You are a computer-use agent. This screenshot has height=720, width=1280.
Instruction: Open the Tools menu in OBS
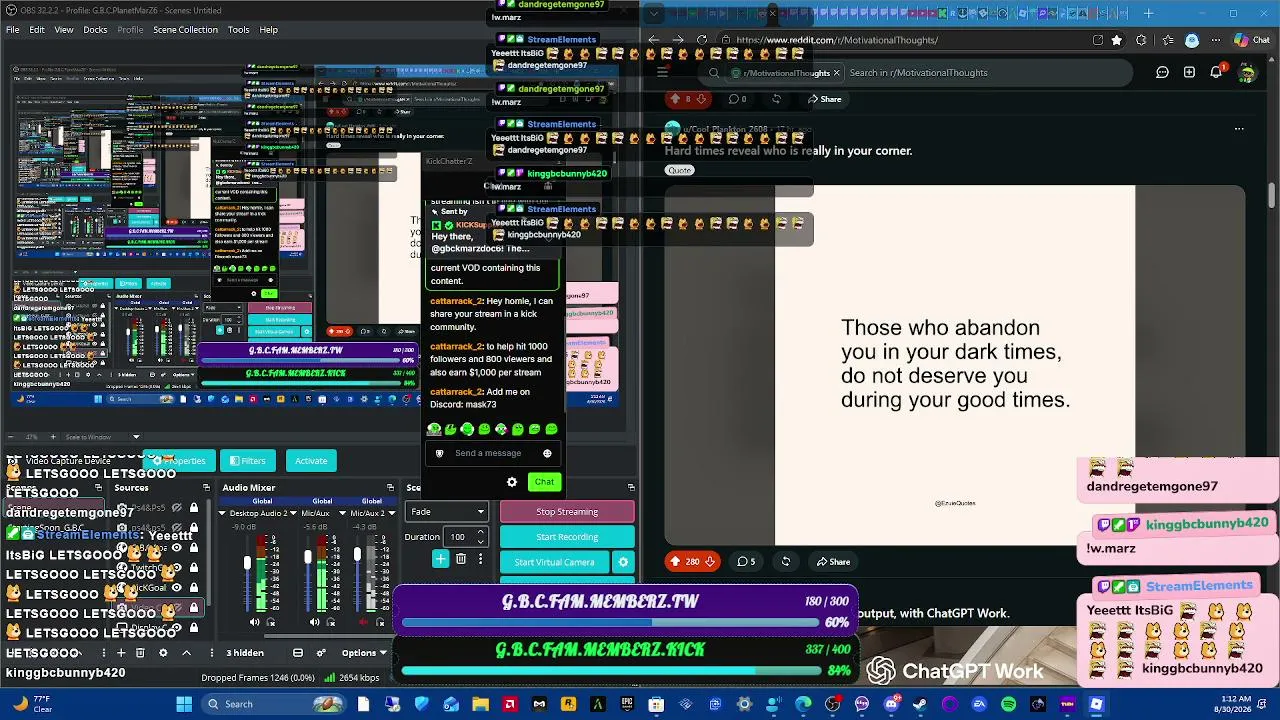coord(238,30)
